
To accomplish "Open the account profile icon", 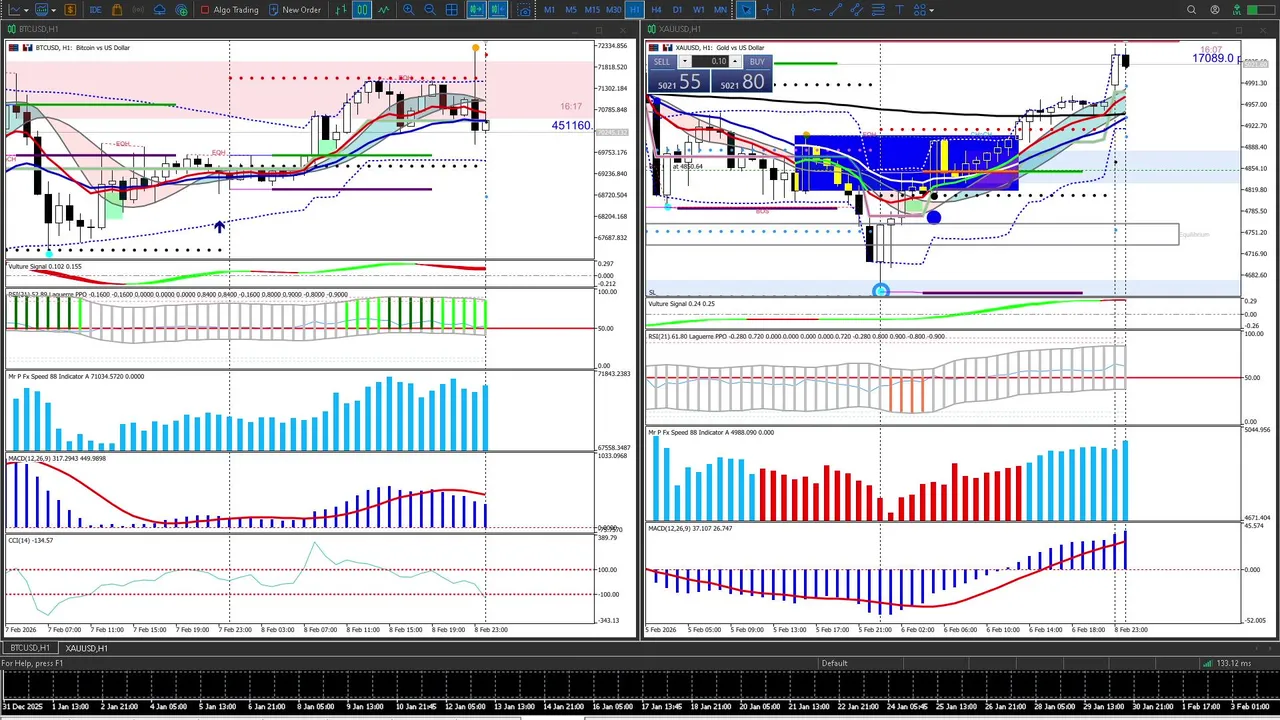I will (x=1215, y=10).
